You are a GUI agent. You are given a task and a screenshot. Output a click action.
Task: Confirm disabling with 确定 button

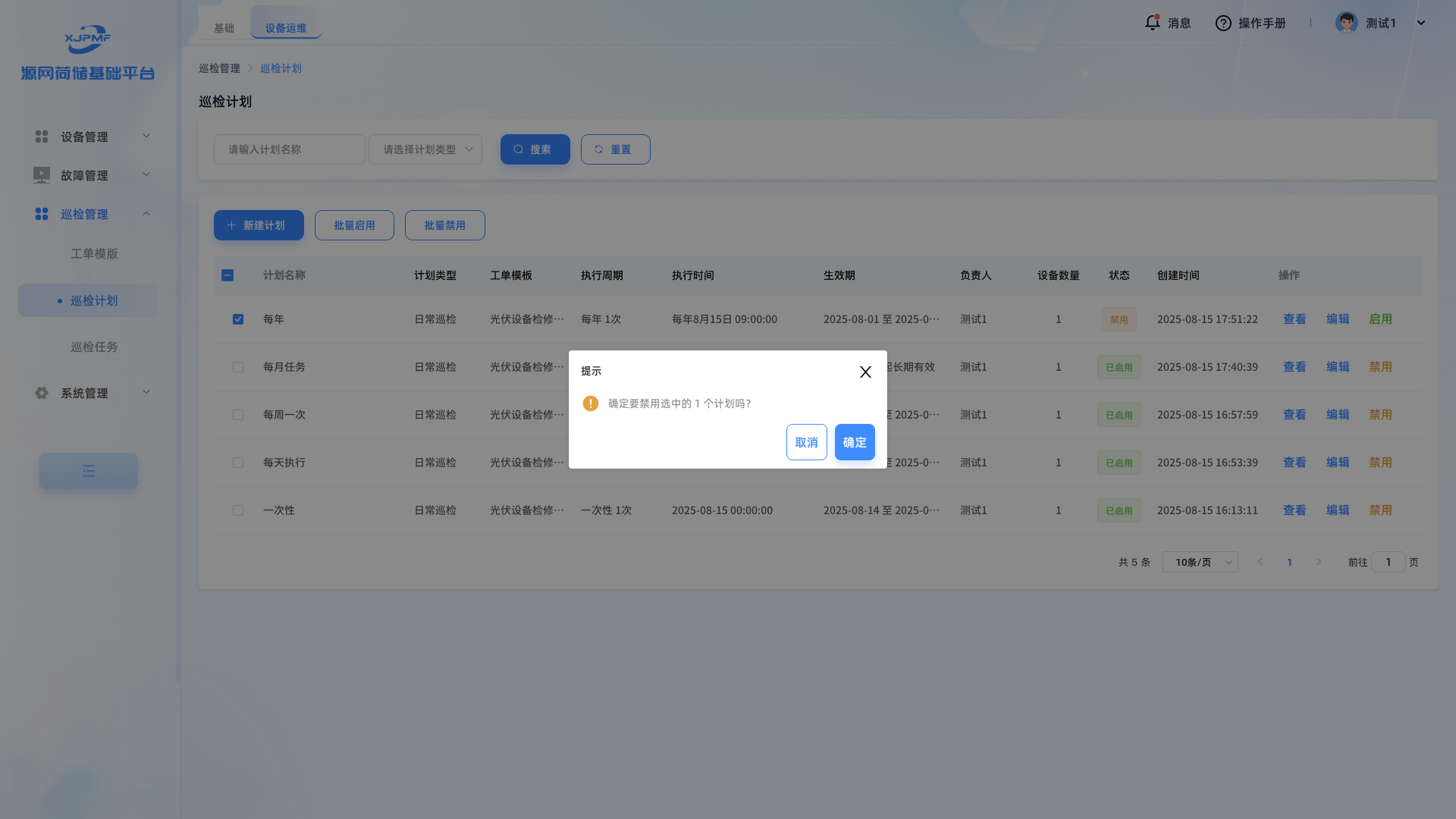[855, 442]
